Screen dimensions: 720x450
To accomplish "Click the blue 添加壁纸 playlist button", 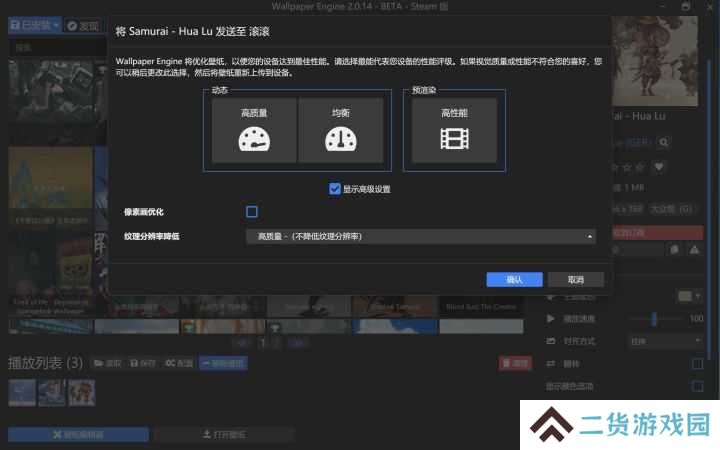I will [x=224, y=363].
